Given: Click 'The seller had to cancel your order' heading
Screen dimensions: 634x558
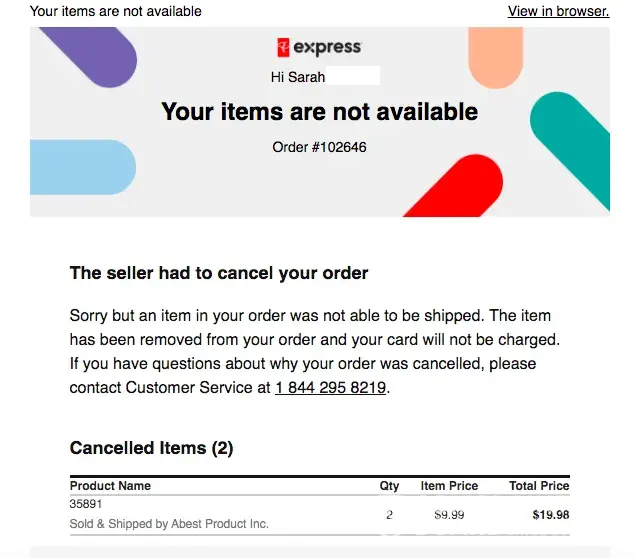Looking at the screenshot, I should click(x=219, y=273).
